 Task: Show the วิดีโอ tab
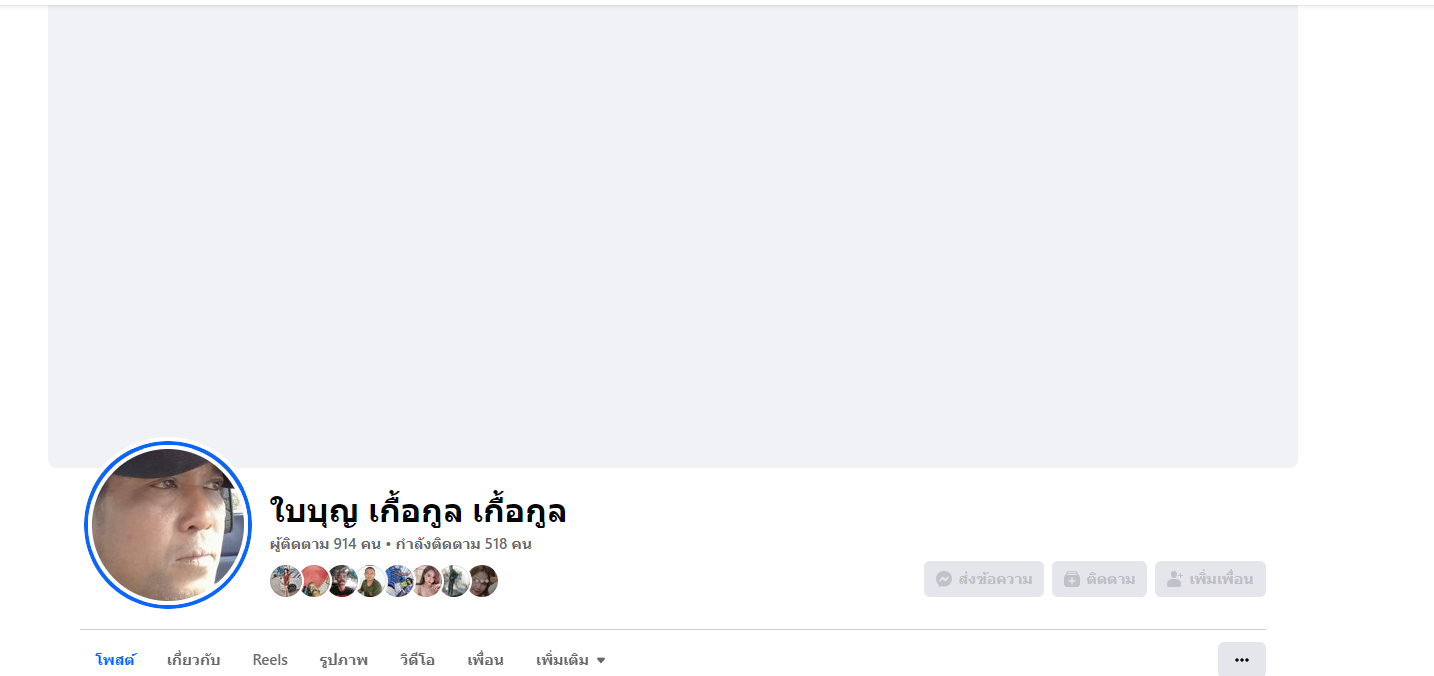pos(417,660)
